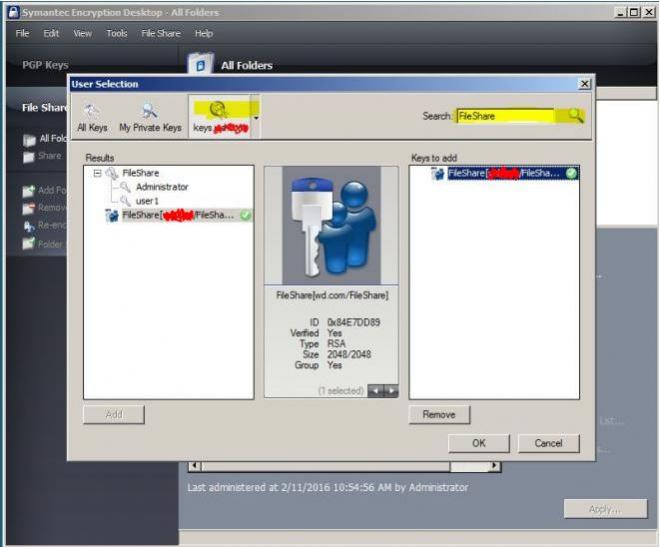Screen dimensions: 660x547
Task: Click the greyed Add button
Action: [114, 414]
